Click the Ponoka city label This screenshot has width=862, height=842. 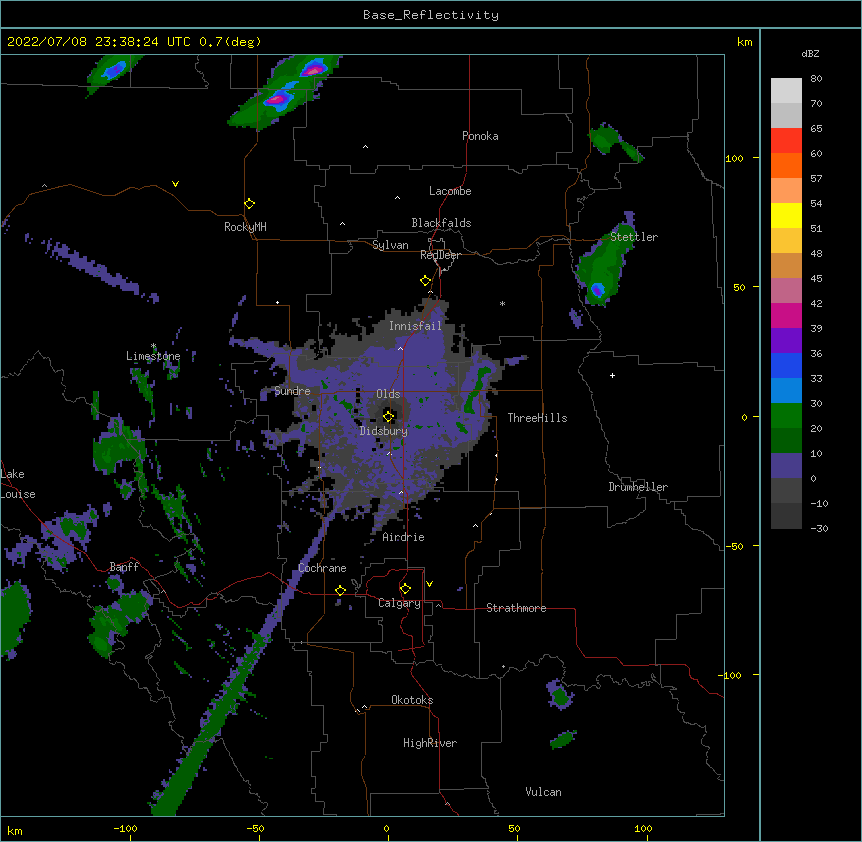(x=480, y=136)
